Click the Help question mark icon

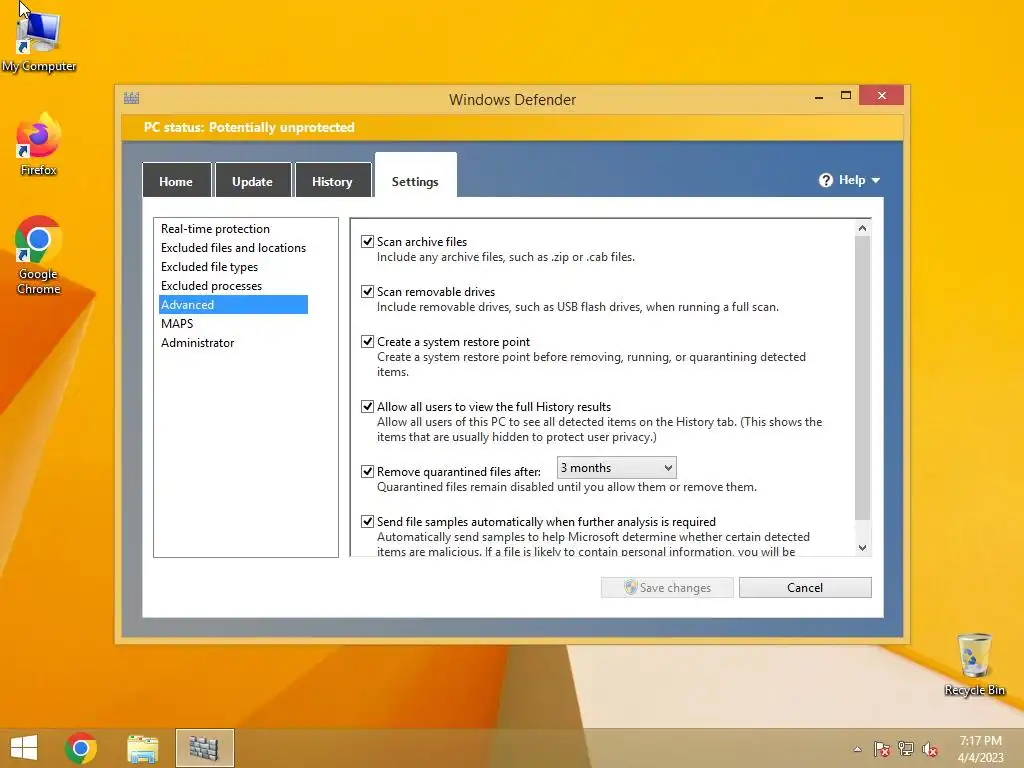(825, 180)
